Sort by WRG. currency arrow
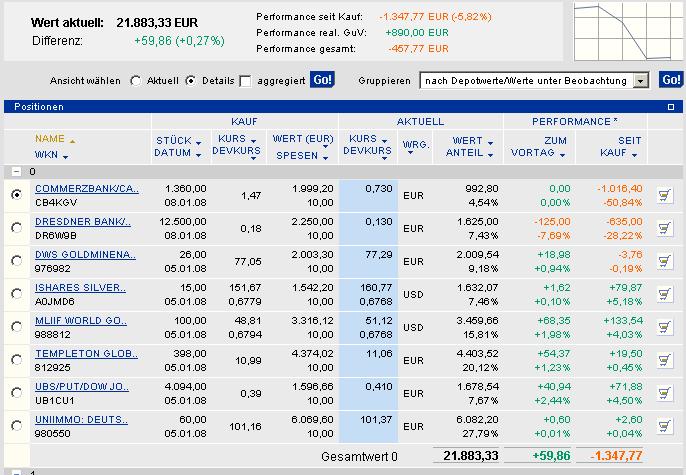Viewport: 686px width, 475px height. pos(410,153)
